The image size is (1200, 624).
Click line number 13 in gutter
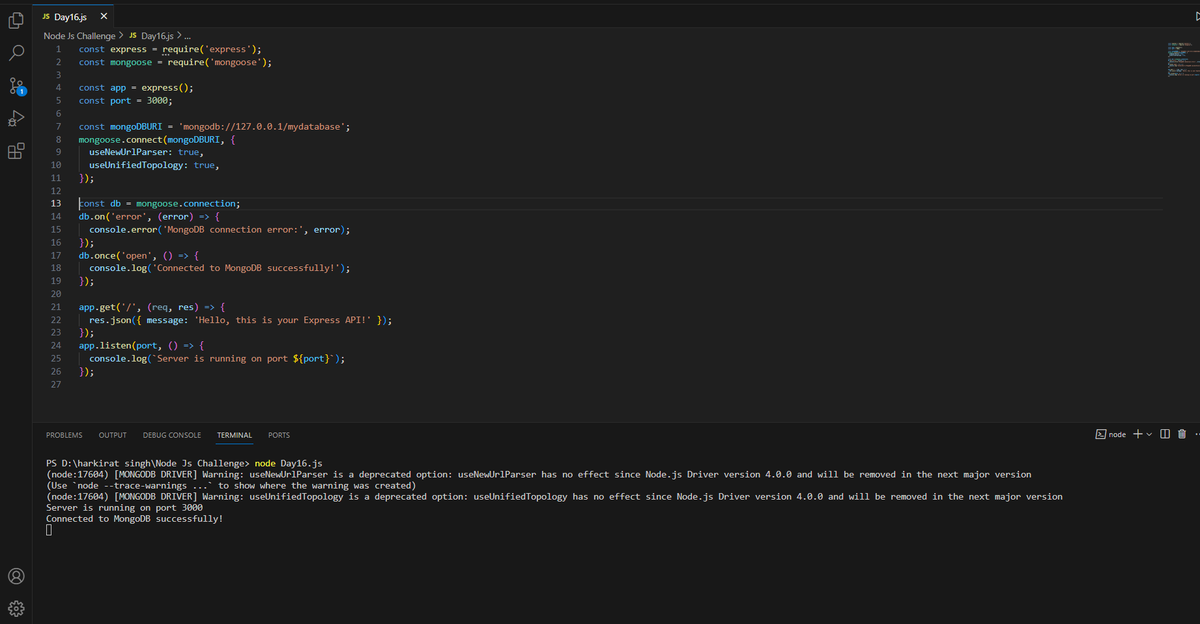click(56, 203)
